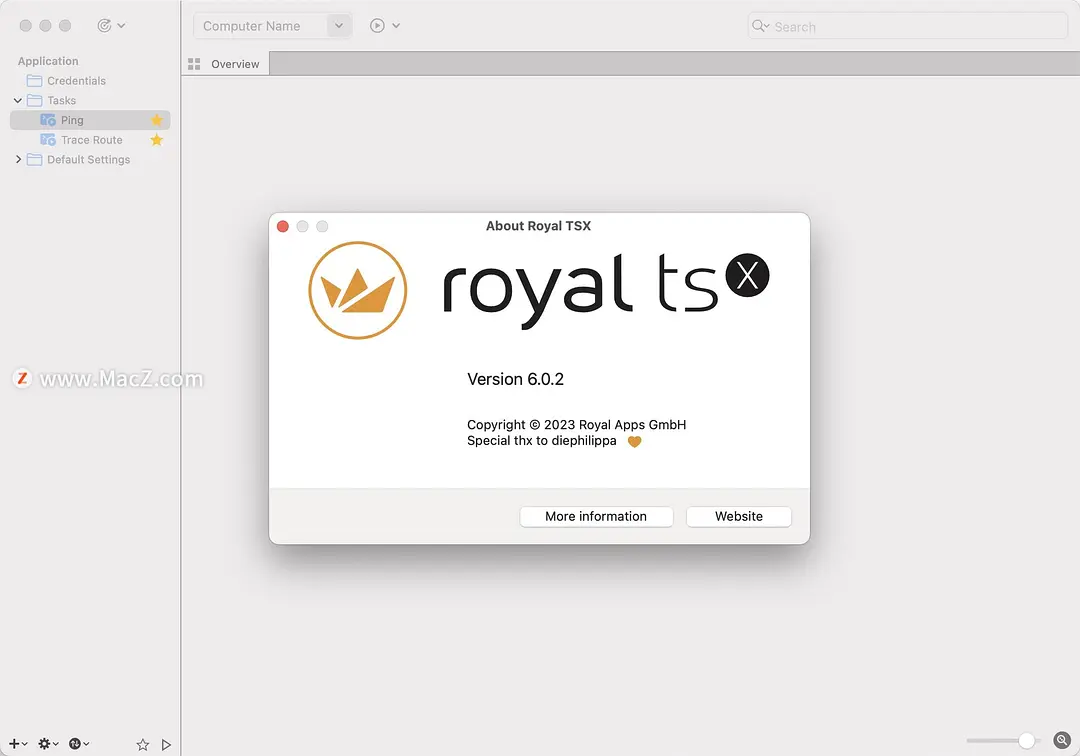The image size is (1080, 756).
Task: Open the gear actions menu
Action: pos(48,744)
